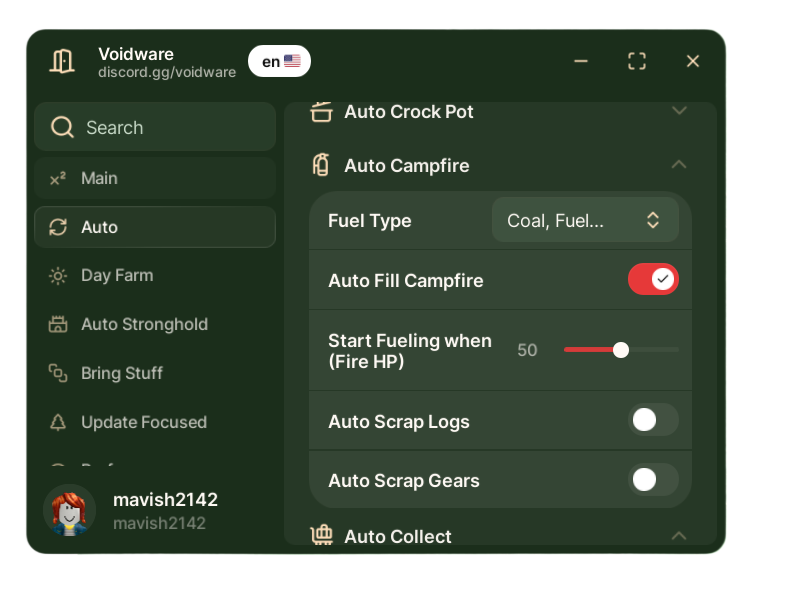The height and width of the screenshot is (599, 793).
Task: Expand the Auto Crock Pot section chevron
Action: tap(679, 111)
